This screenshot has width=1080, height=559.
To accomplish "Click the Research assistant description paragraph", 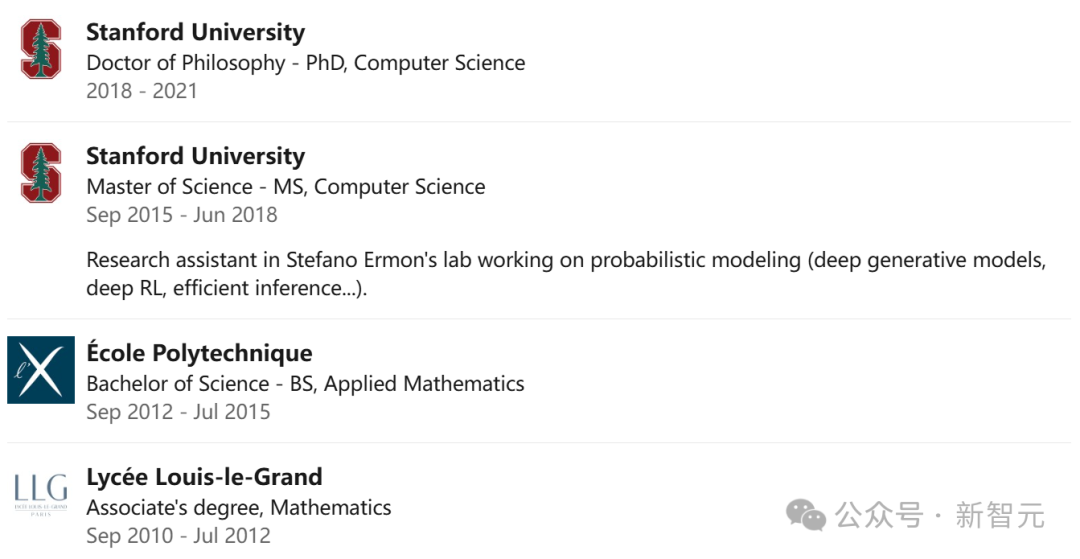I will pyautogui.click(x=566, y=274).
